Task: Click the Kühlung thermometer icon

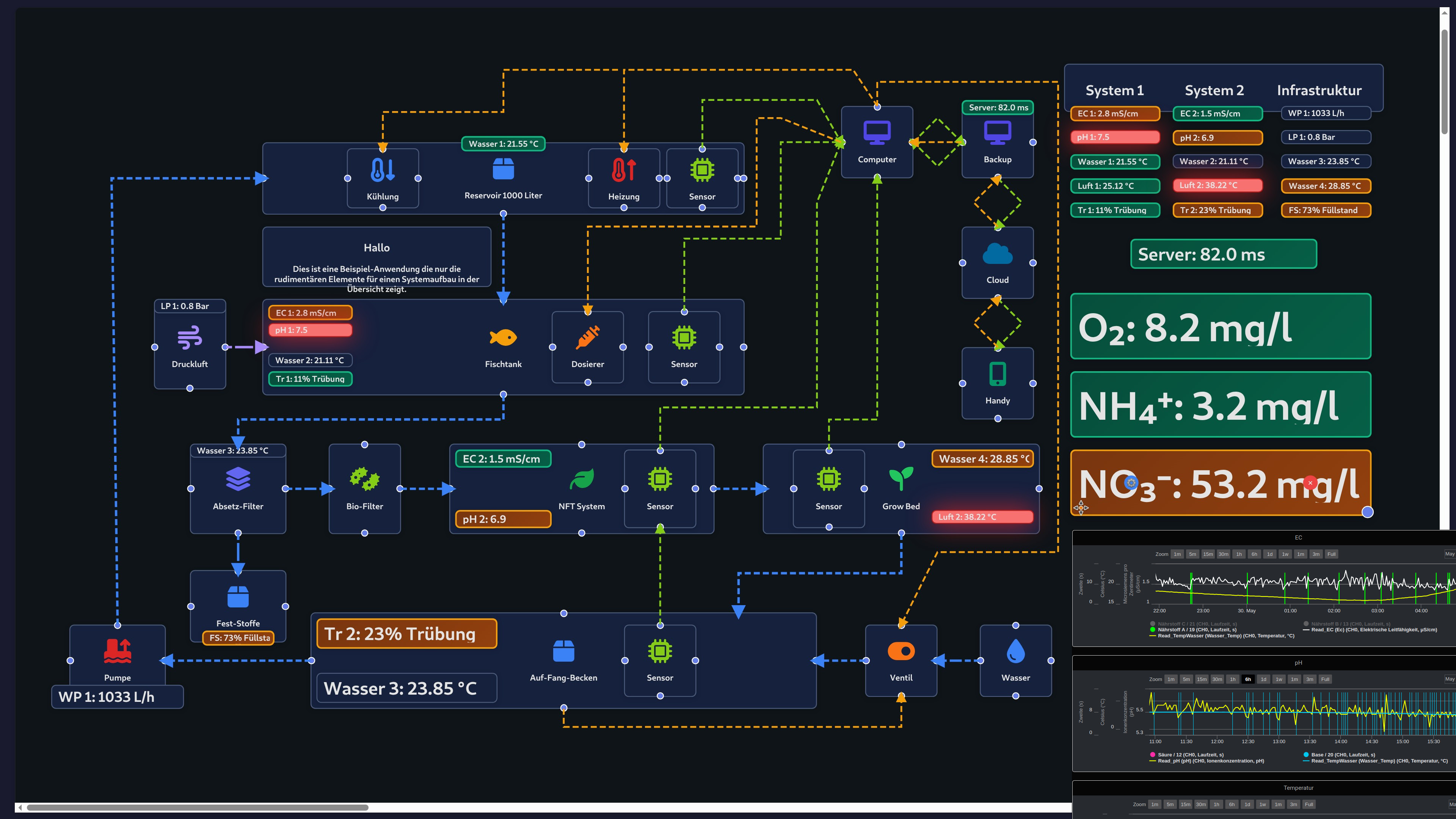Action: point(383,169)
